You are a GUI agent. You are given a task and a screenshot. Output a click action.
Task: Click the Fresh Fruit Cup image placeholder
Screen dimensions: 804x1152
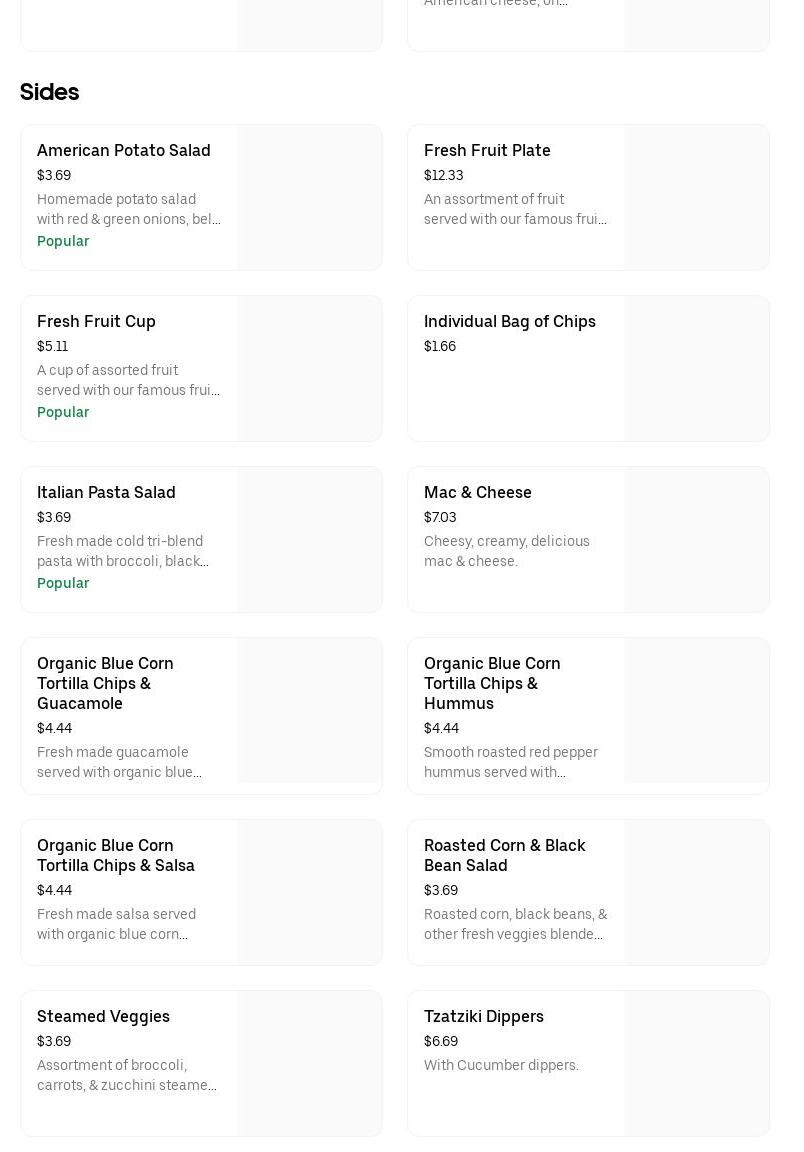310,368
